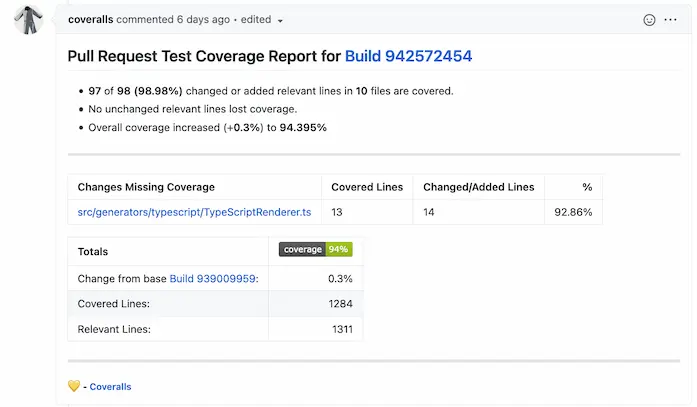Screen dimensions: 697x407
Task: Click the Changed/Added Lines column header
Action: [478, 187]
